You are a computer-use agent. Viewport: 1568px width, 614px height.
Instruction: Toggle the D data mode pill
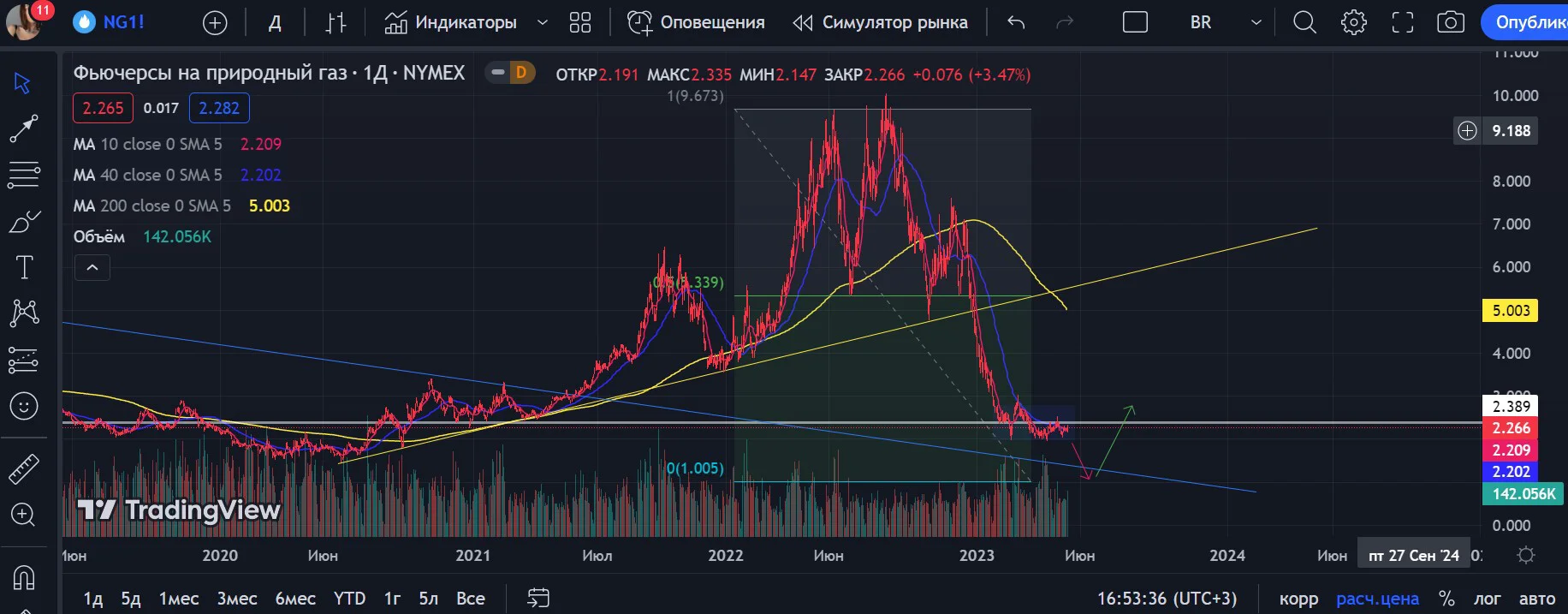point(510,73)
